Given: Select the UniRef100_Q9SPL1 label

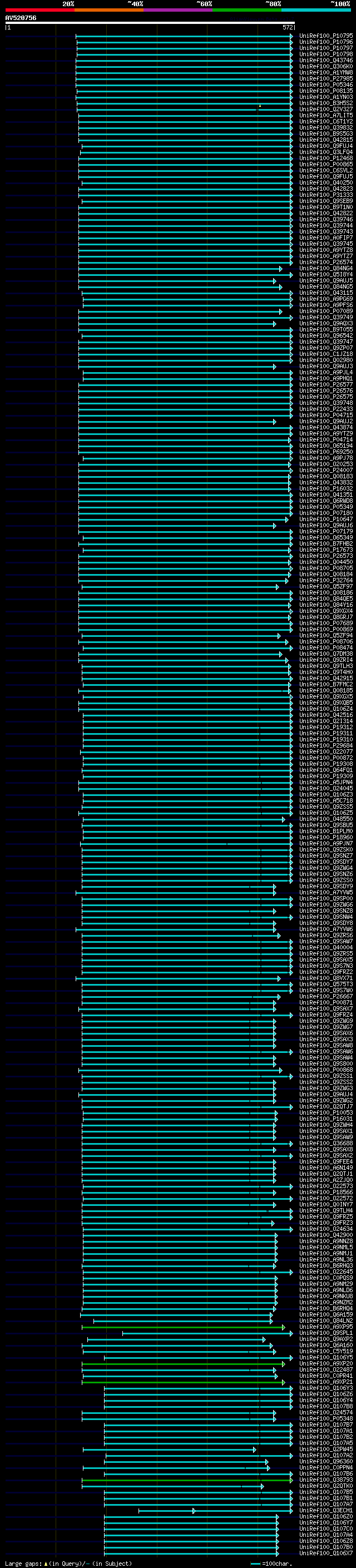Looking at the screenshot, I should [x=325, y=1332].
